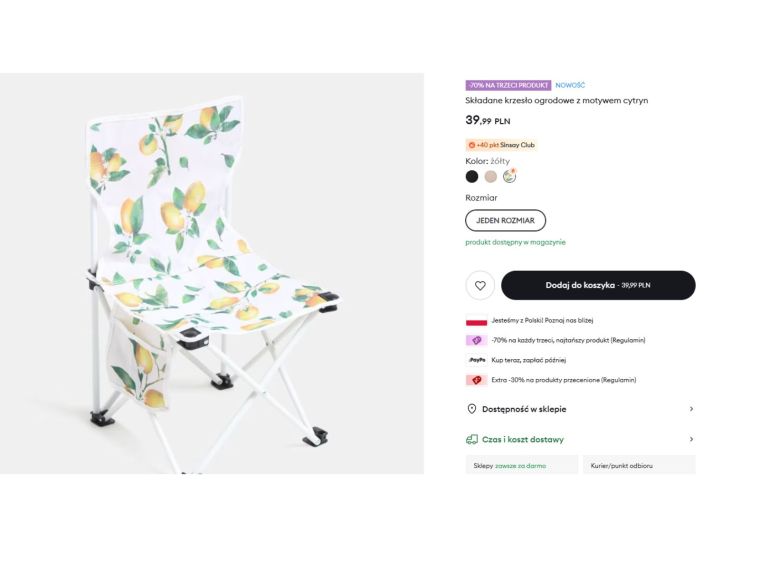Click the purple discount tag icon
Screen dimensions: 760x570
[476, 340]
